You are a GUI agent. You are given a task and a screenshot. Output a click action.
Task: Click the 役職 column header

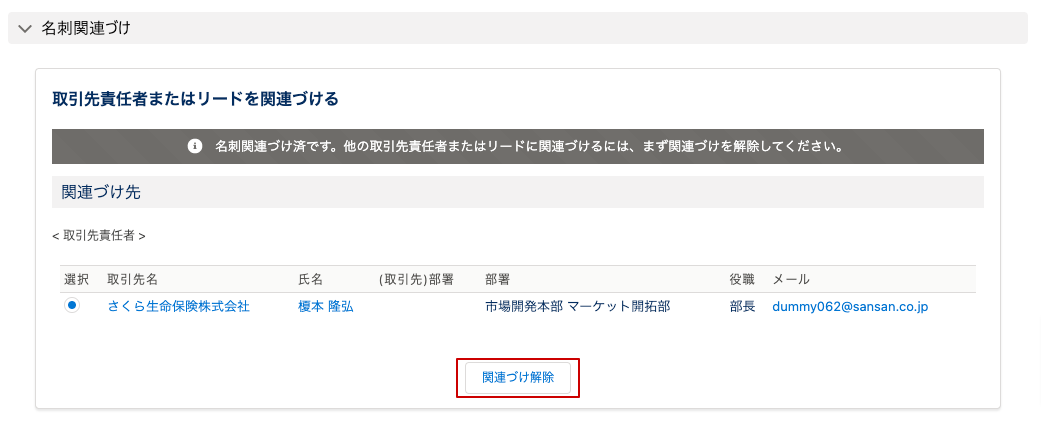(743, 279)
